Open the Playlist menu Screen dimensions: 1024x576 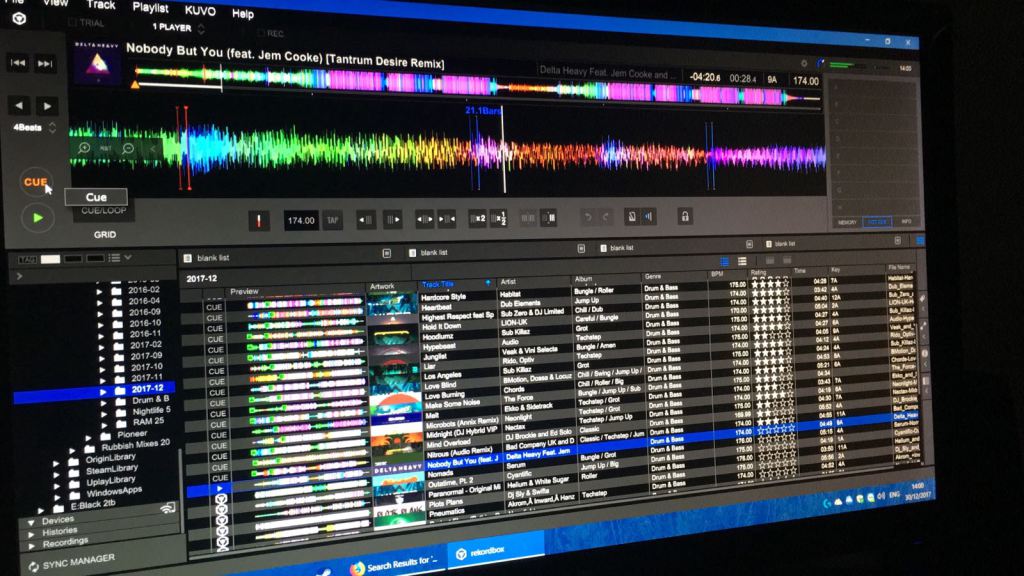click(x=150, y=8)
